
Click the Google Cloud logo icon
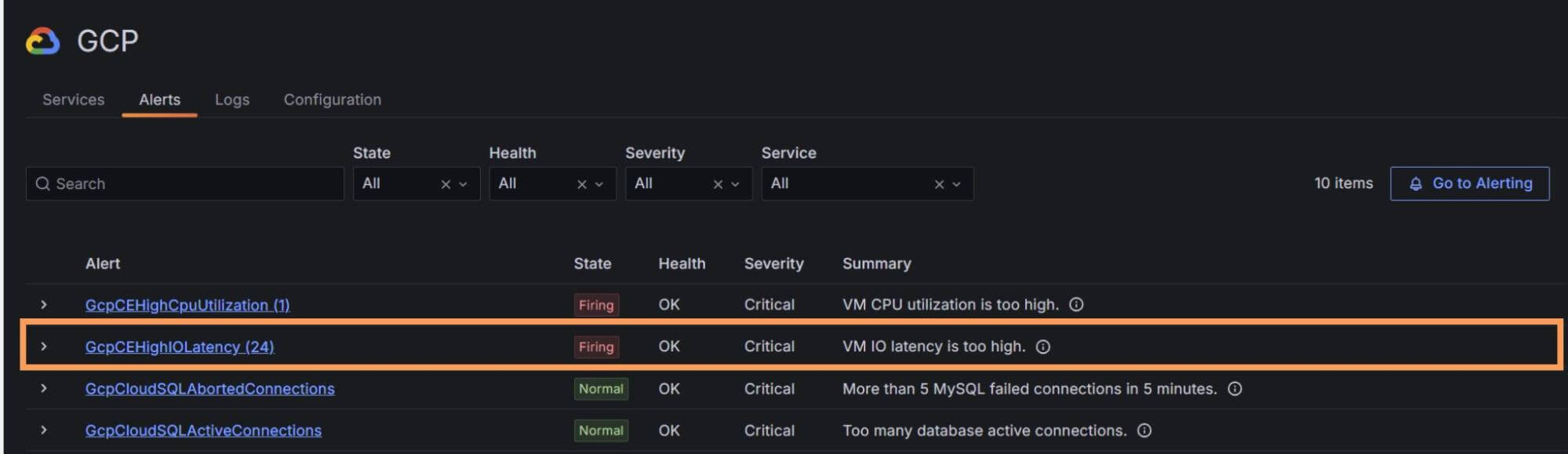(42, 41)
